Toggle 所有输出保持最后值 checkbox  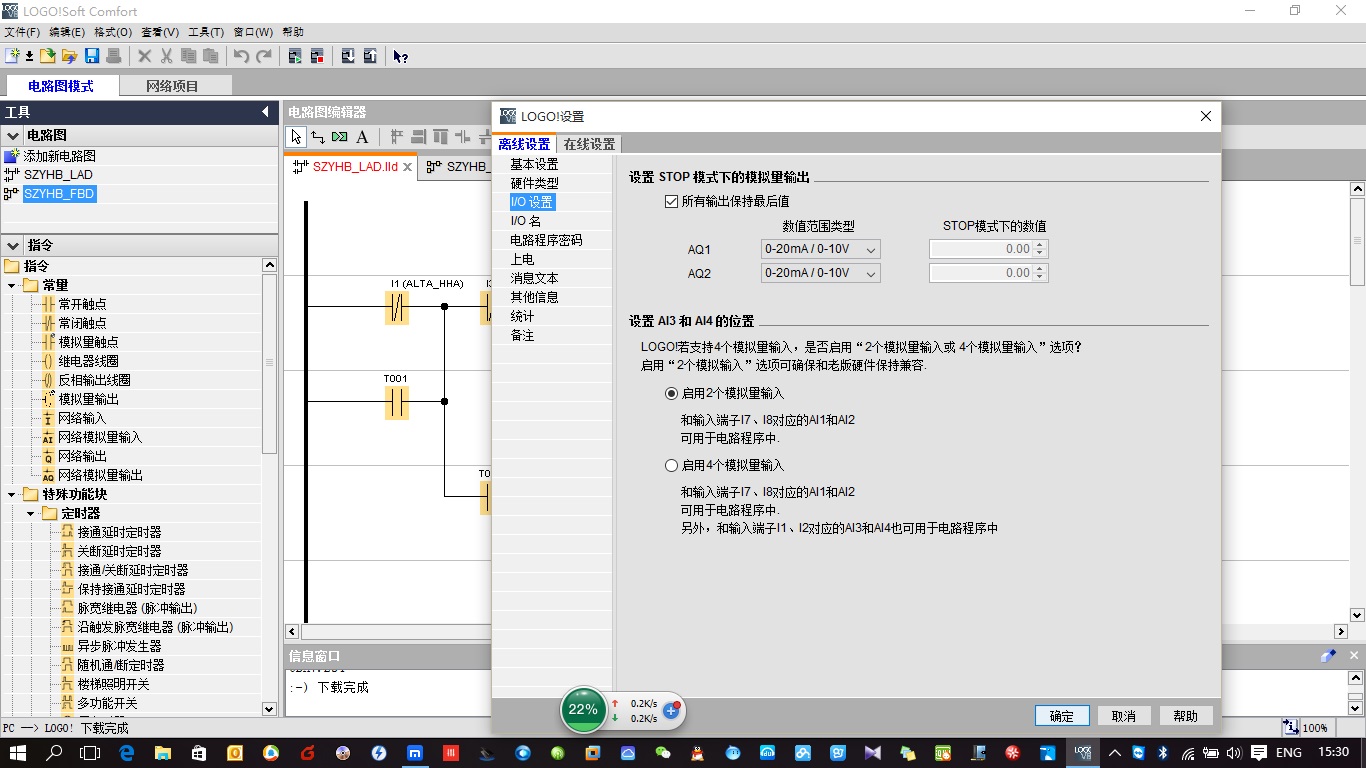point(672,201)
